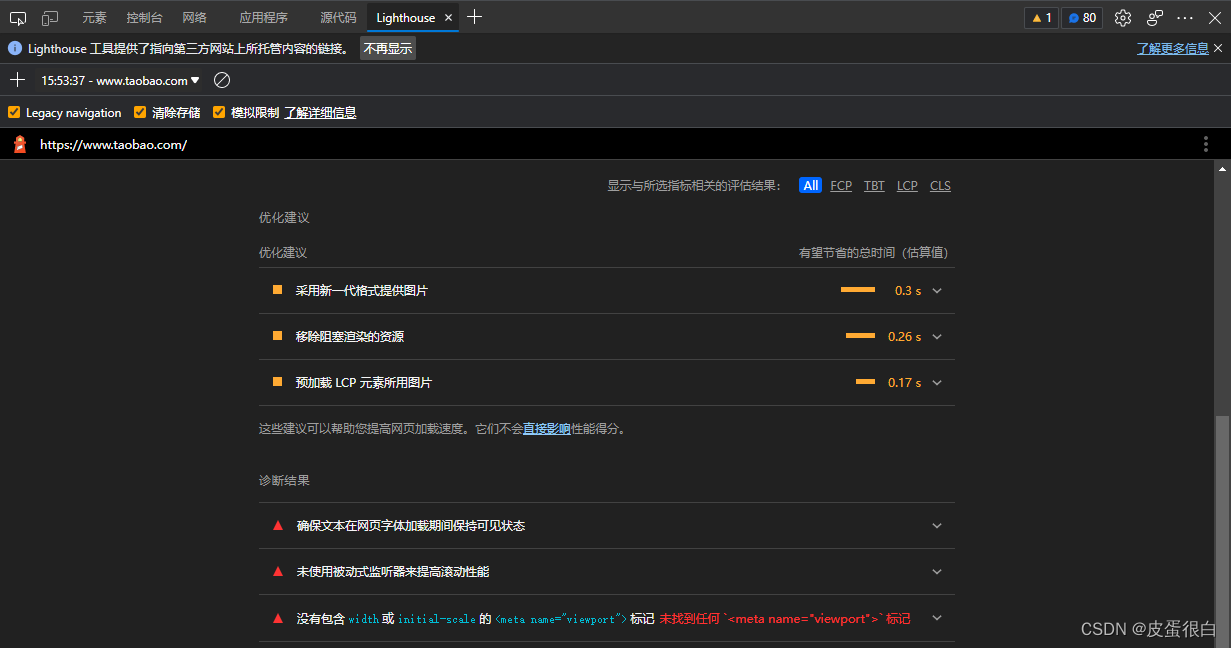Click the 0.3 s savings bar
The image size is (1231, 648).
tap(858, 290)
